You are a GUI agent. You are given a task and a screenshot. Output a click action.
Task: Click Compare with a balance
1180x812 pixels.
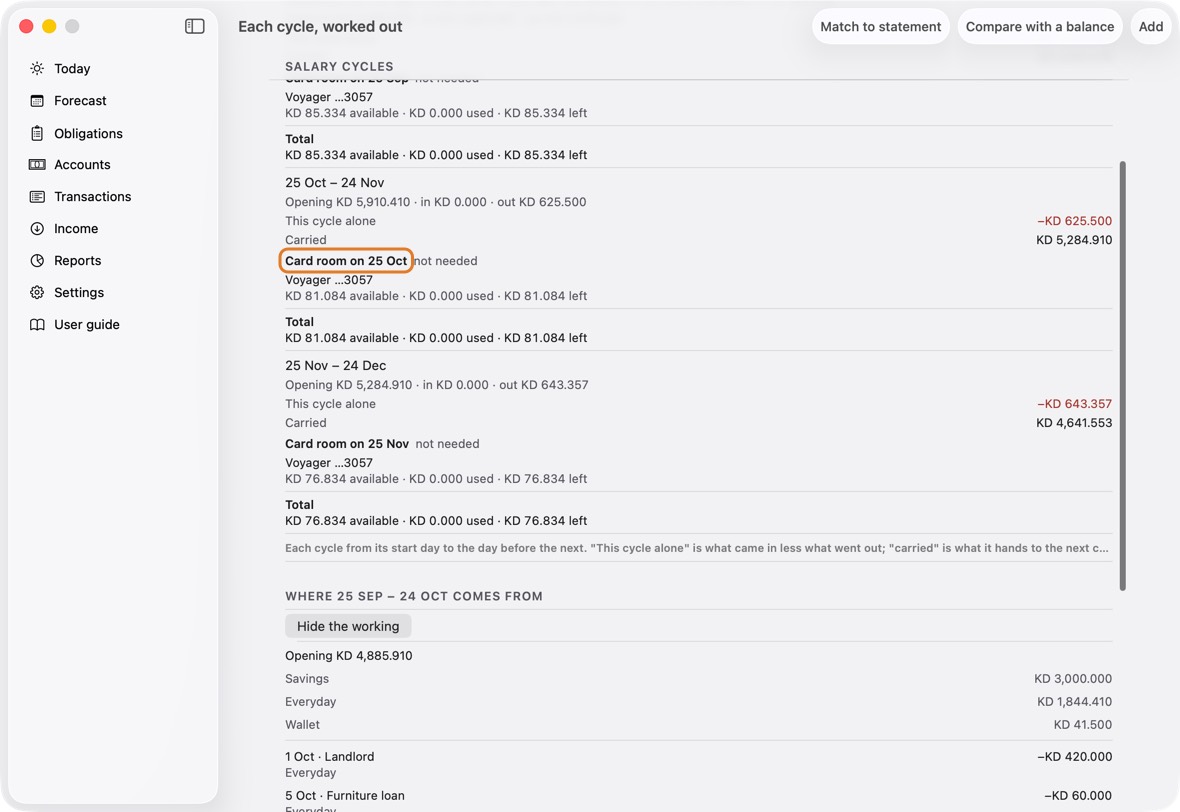[x=1040, y=26]
